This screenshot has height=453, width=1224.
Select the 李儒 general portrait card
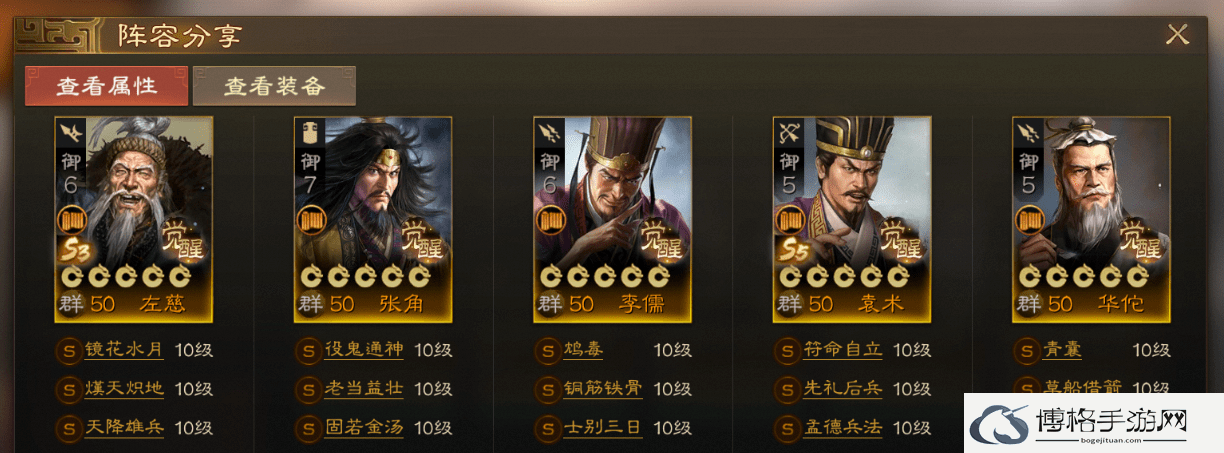(612, 219)
